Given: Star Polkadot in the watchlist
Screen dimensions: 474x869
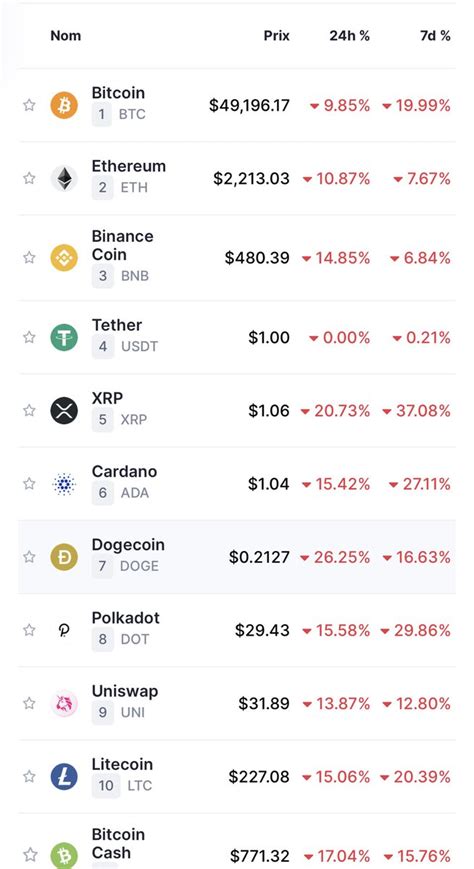Looking at the screenshot, I should pos(29,630).
